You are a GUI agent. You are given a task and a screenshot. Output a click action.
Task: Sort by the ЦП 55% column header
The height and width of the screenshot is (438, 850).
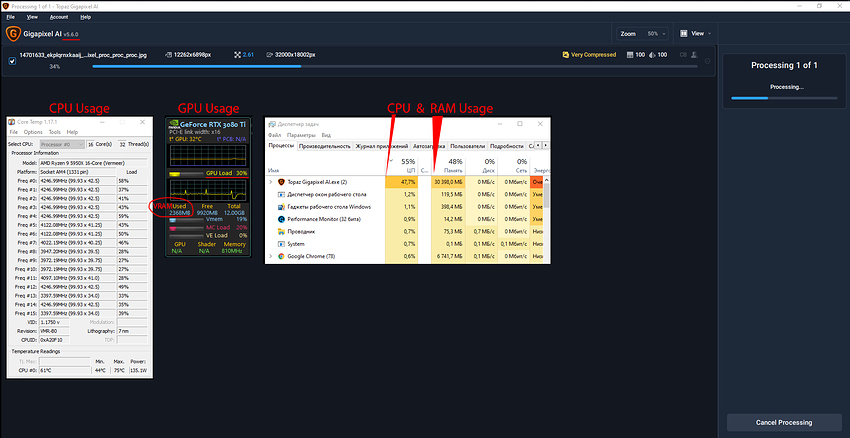click(x=402, y=165)
